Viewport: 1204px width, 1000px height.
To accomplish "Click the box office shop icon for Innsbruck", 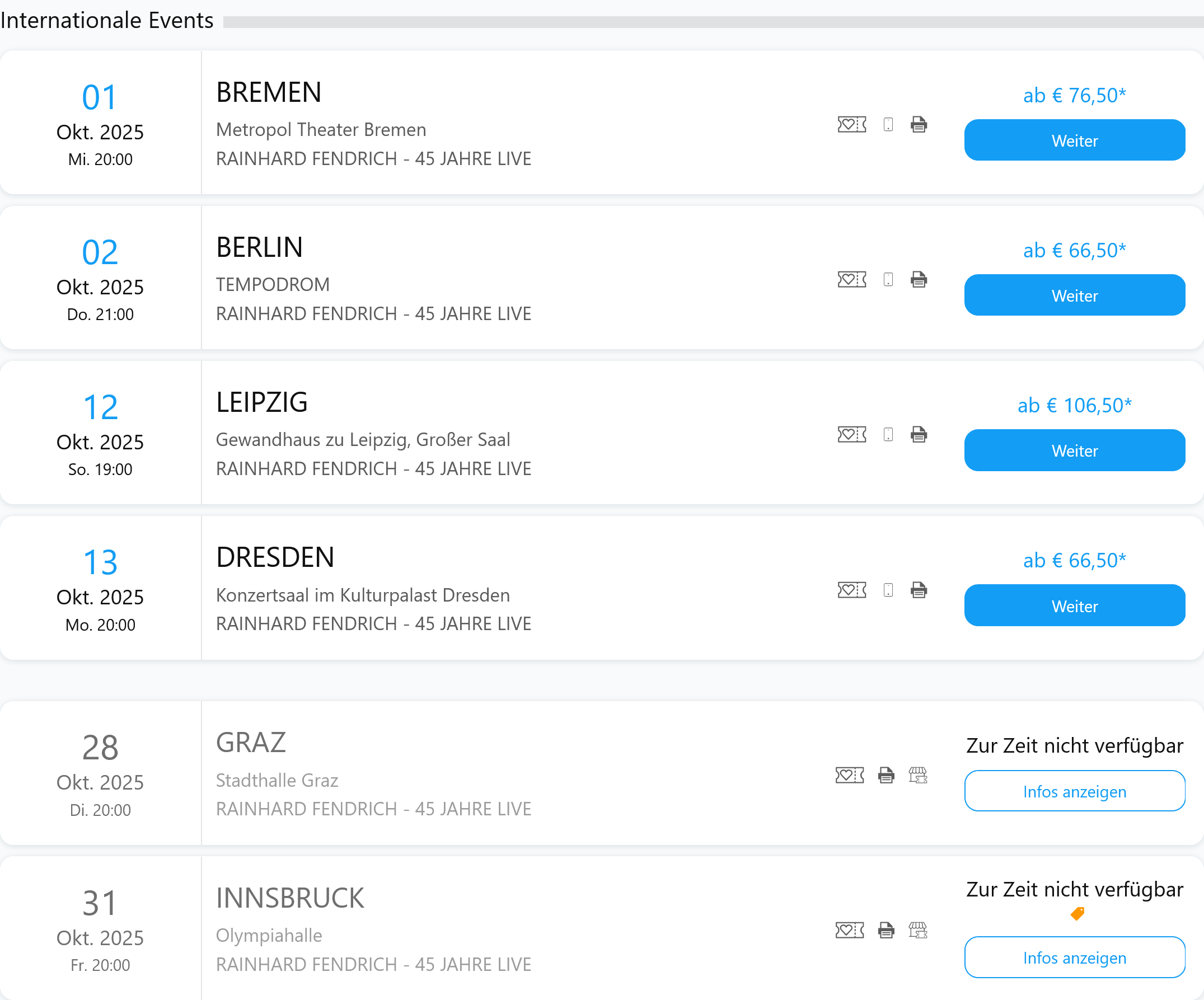I will tap(918, 930).
